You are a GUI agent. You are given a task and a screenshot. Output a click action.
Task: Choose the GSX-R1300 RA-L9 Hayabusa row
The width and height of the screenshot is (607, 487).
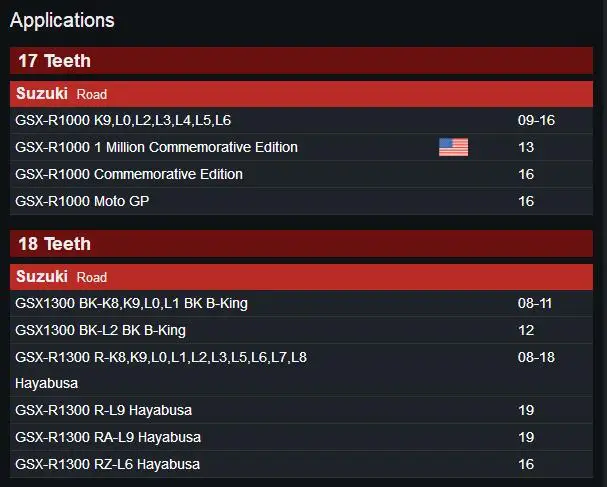pos(301,437)
